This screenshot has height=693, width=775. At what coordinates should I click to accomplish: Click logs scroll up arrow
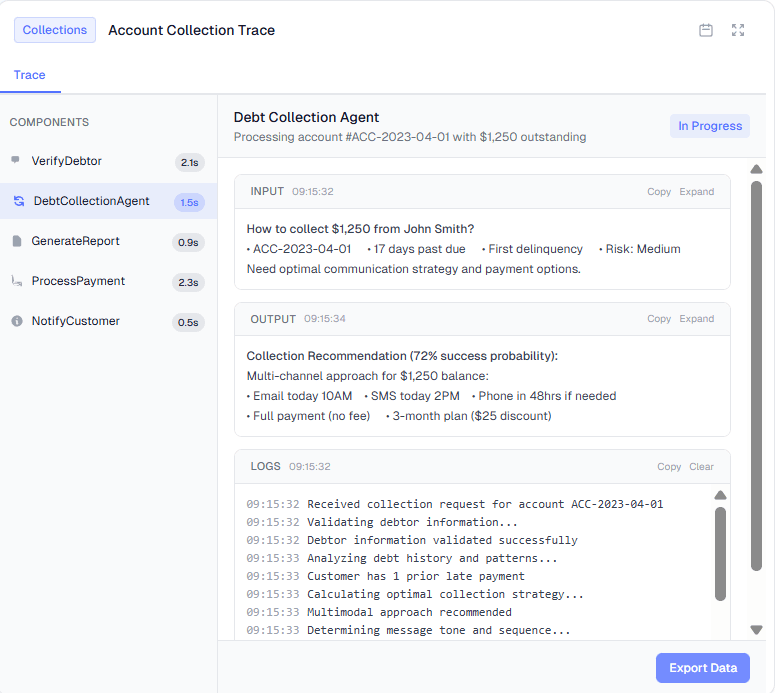pos(721,495)
